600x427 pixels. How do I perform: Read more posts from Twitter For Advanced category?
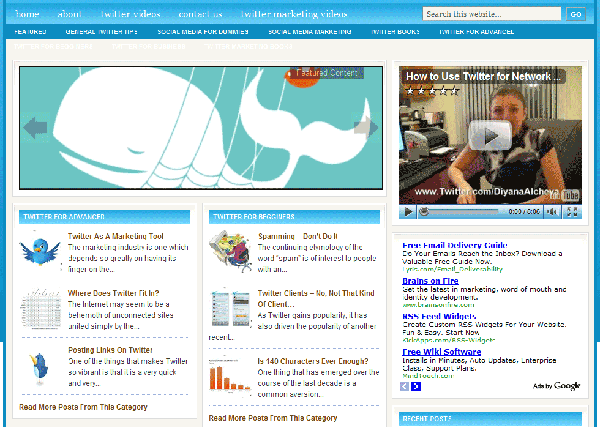tap(83, 407)
